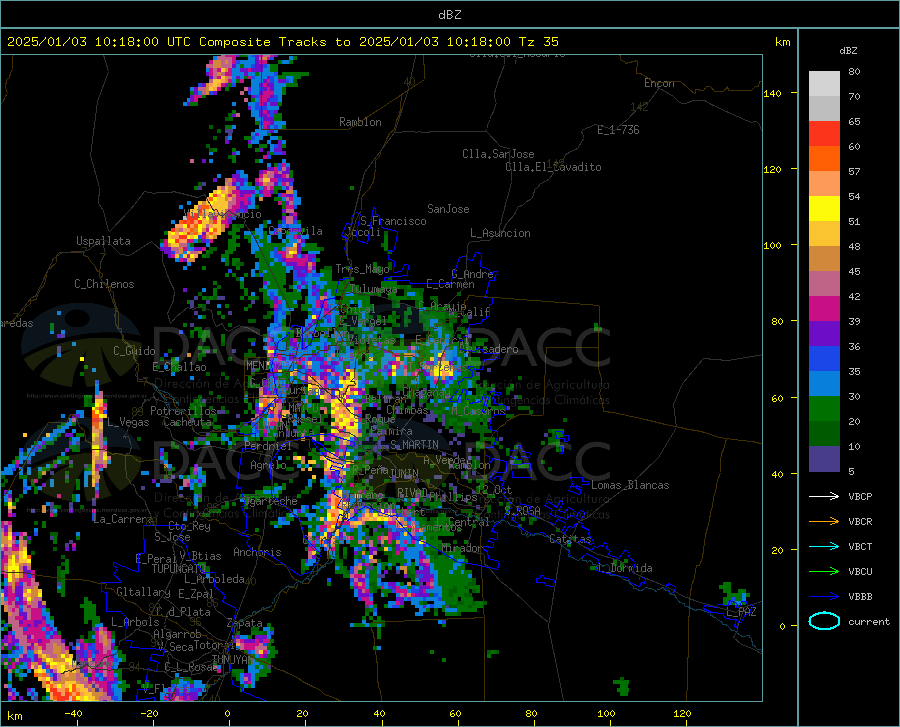Viewport: 900px width, 727px height.
Task: Click the cyan ellipse 'current' marker icon
Action: coord(824,621)
